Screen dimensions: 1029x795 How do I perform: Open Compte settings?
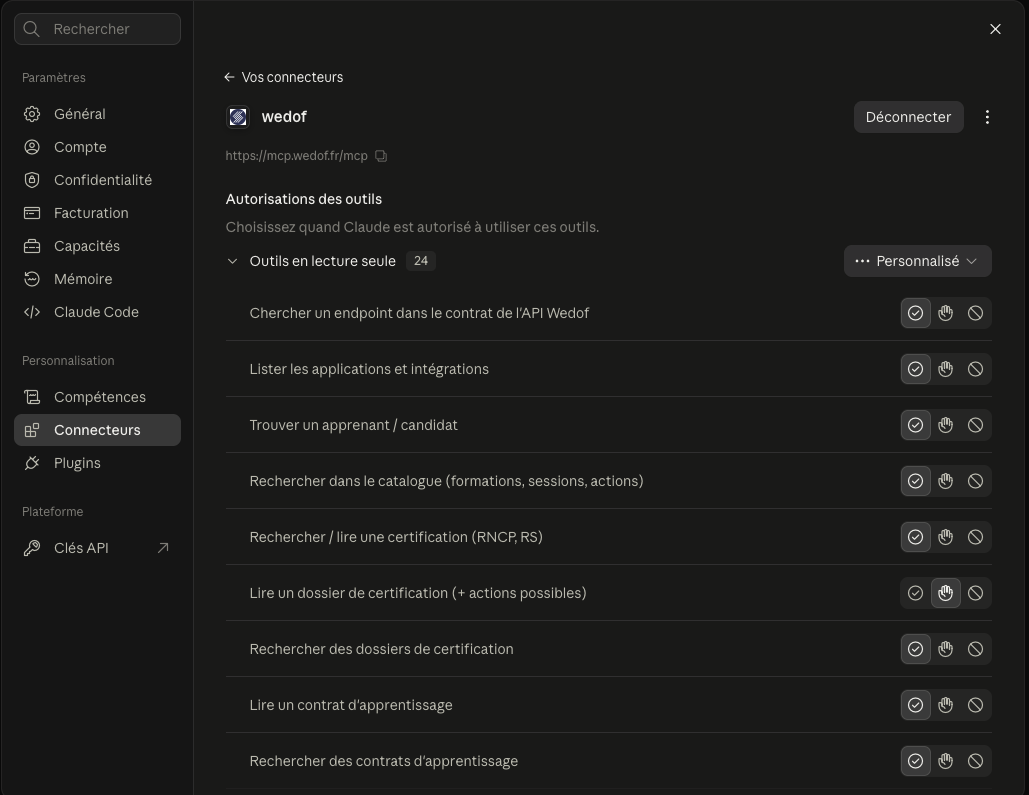point(97,147)
